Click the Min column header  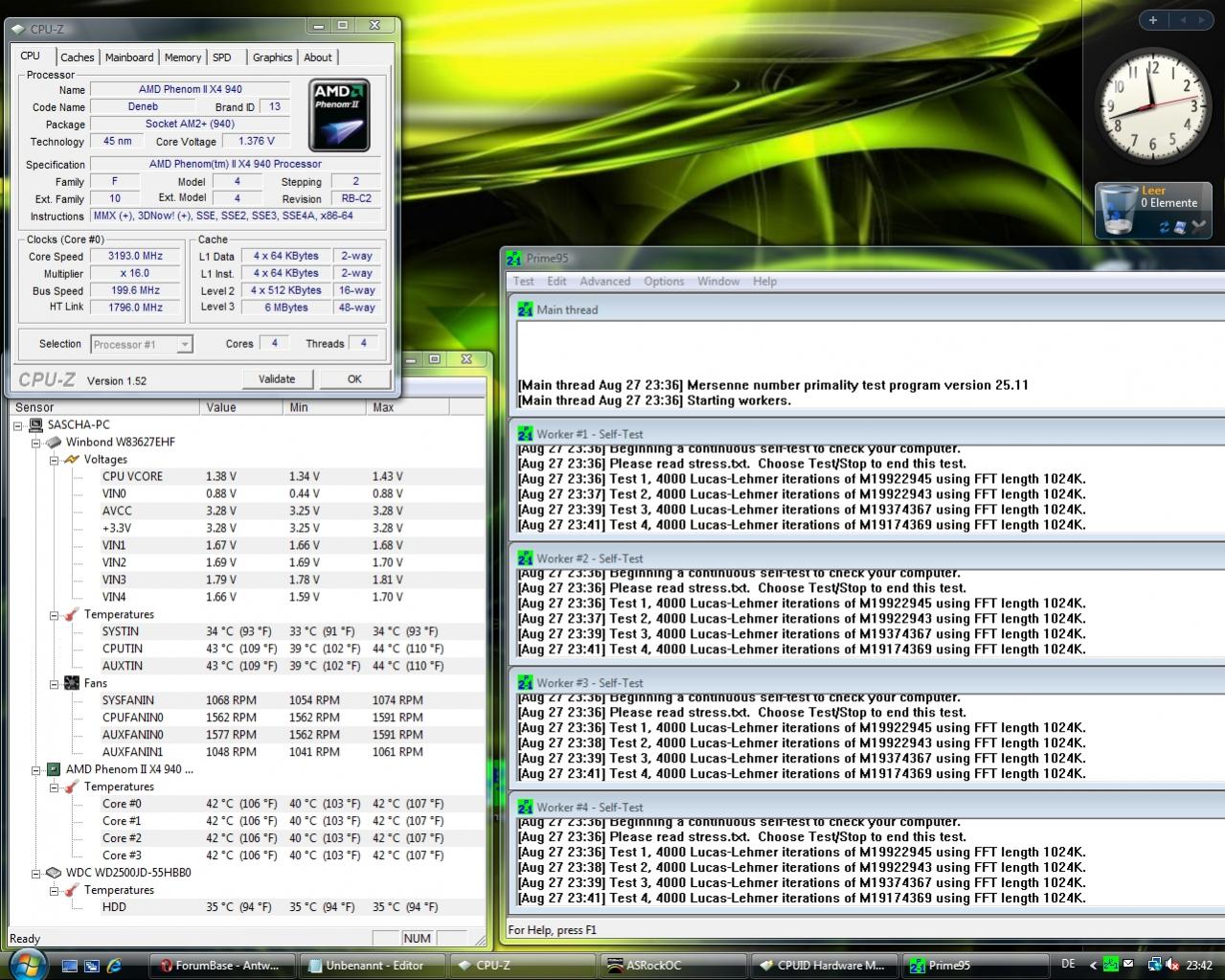pyautogui.click(x=326, y=407)
